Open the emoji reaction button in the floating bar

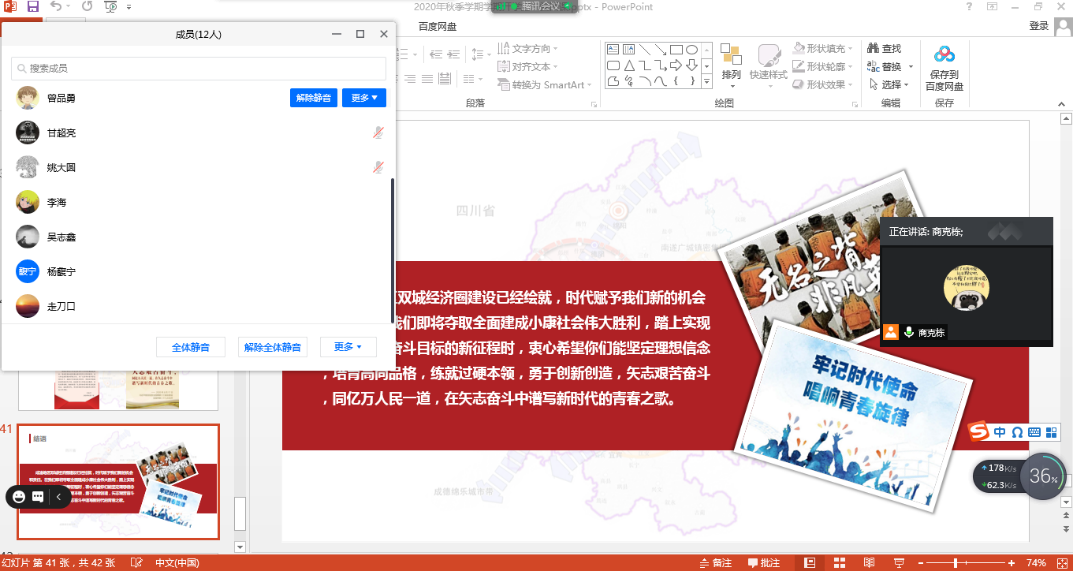pos(18,497)
